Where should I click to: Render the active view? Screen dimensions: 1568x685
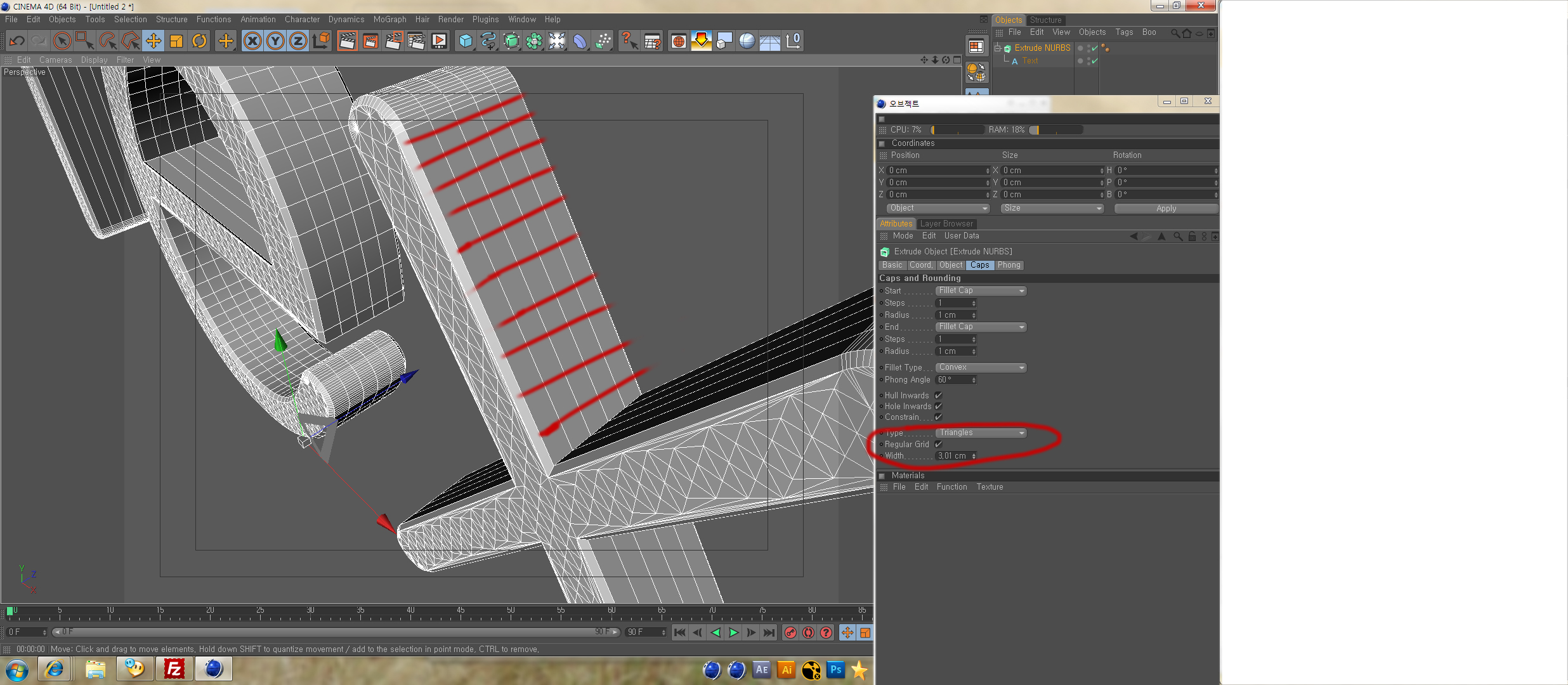pos(347,41)
